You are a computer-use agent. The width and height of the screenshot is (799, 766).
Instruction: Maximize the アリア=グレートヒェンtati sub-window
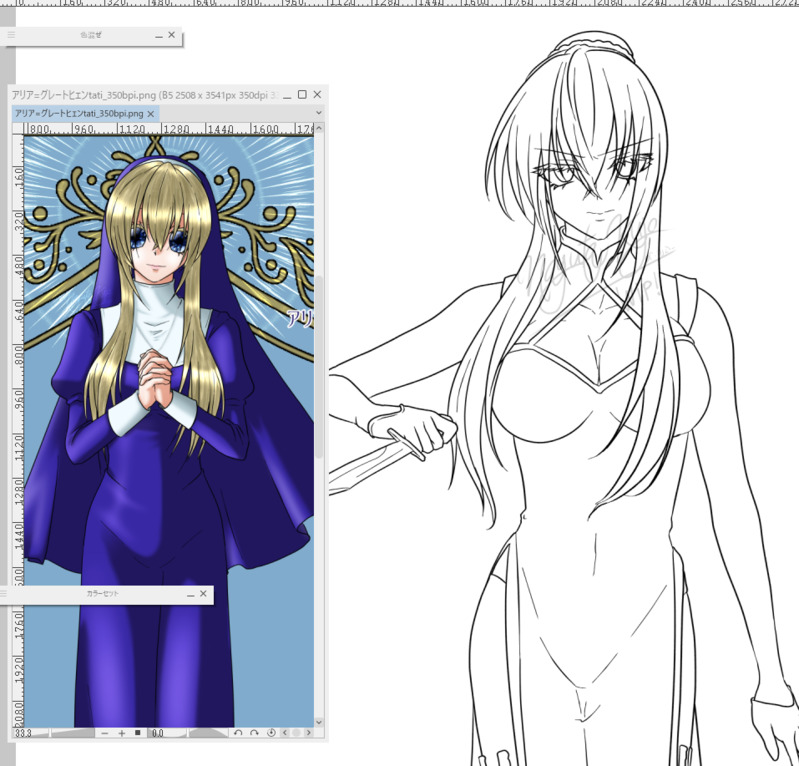[302, 95]
